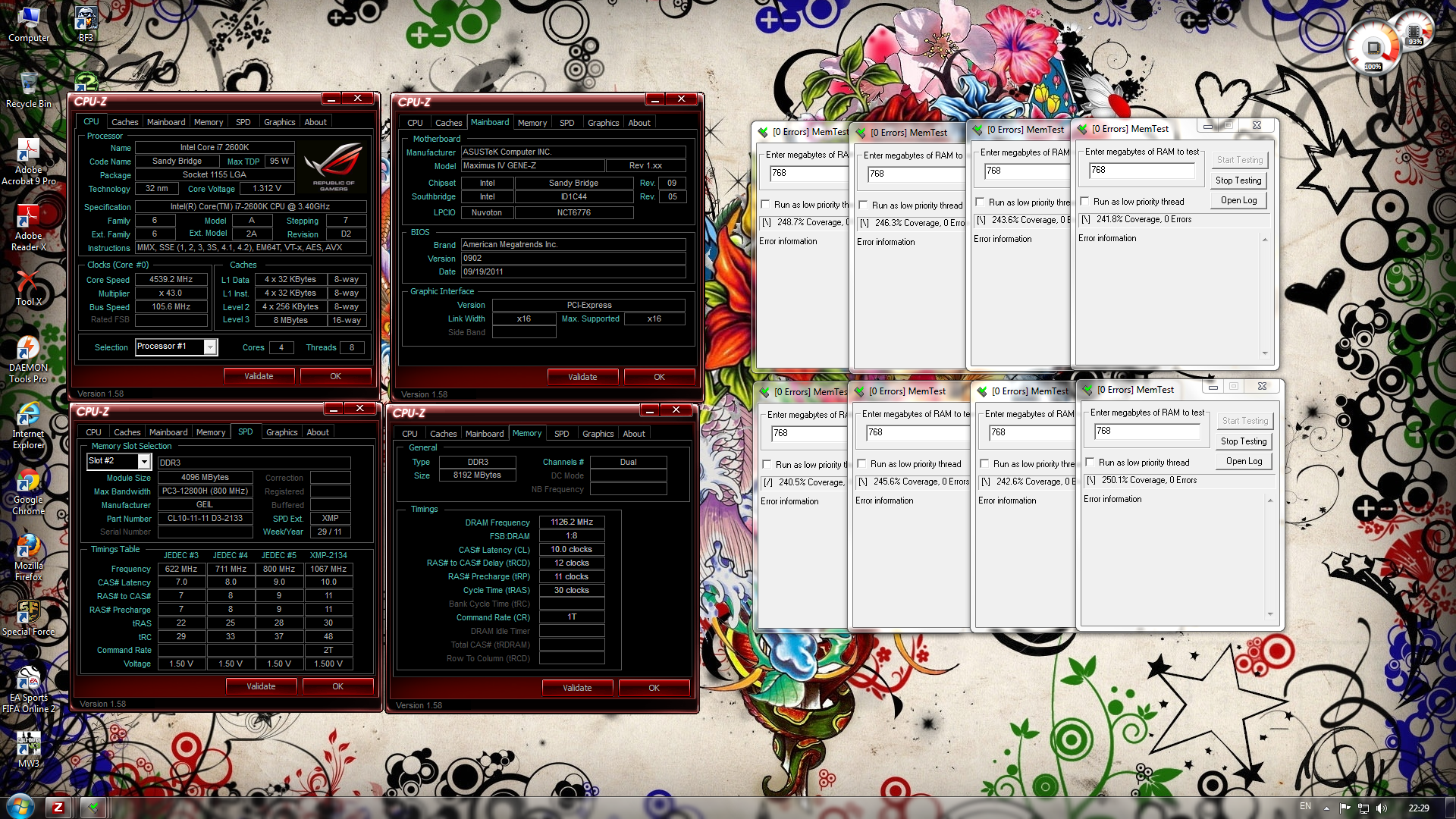Click volume speaker icon in system tray
Screen dimensions: 1456x819
pyautogui.click(x=1382, y=808)
